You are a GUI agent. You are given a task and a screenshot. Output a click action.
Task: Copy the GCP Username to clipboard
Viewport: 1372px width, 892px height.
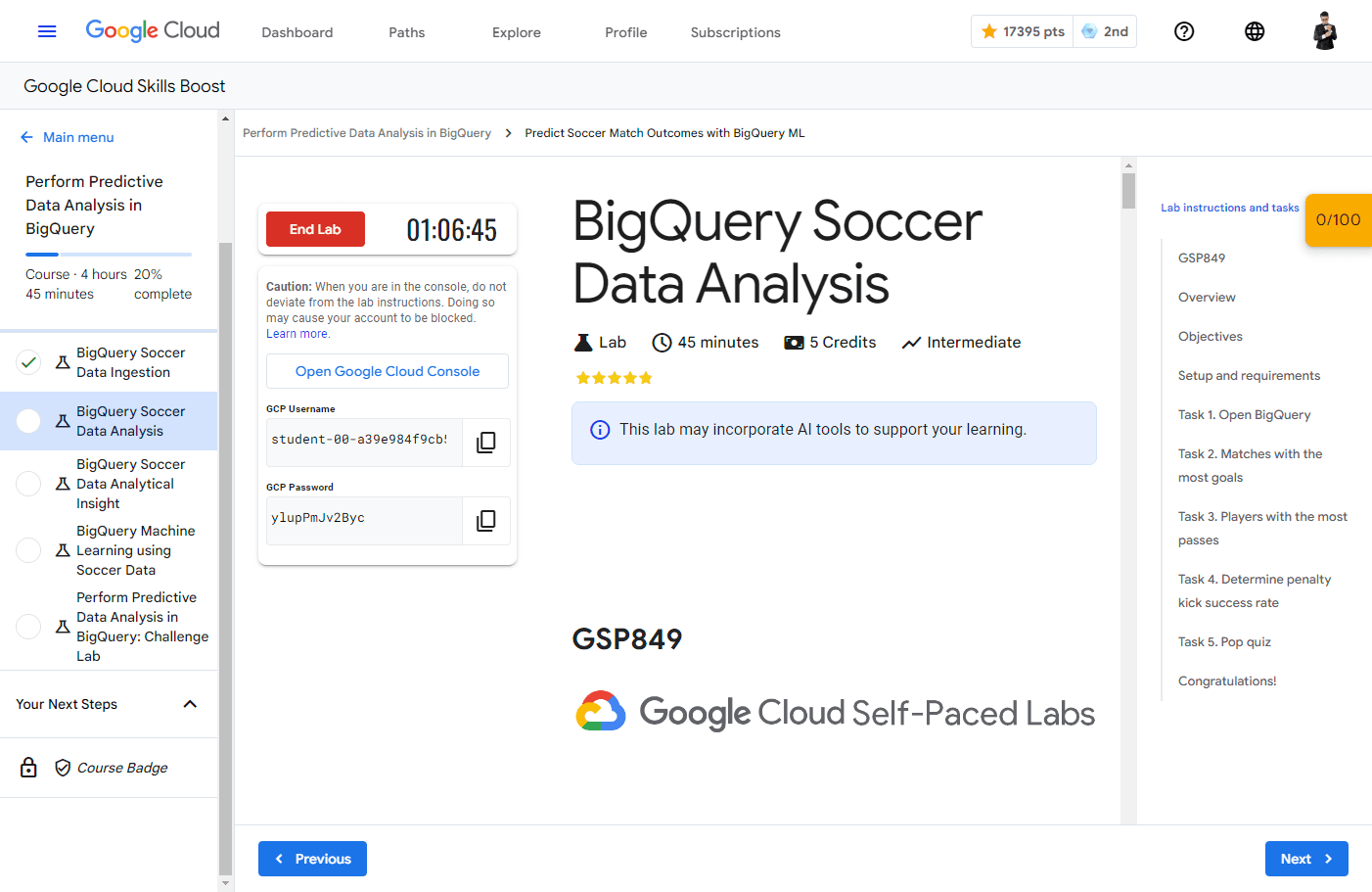[x=485, y=443]
